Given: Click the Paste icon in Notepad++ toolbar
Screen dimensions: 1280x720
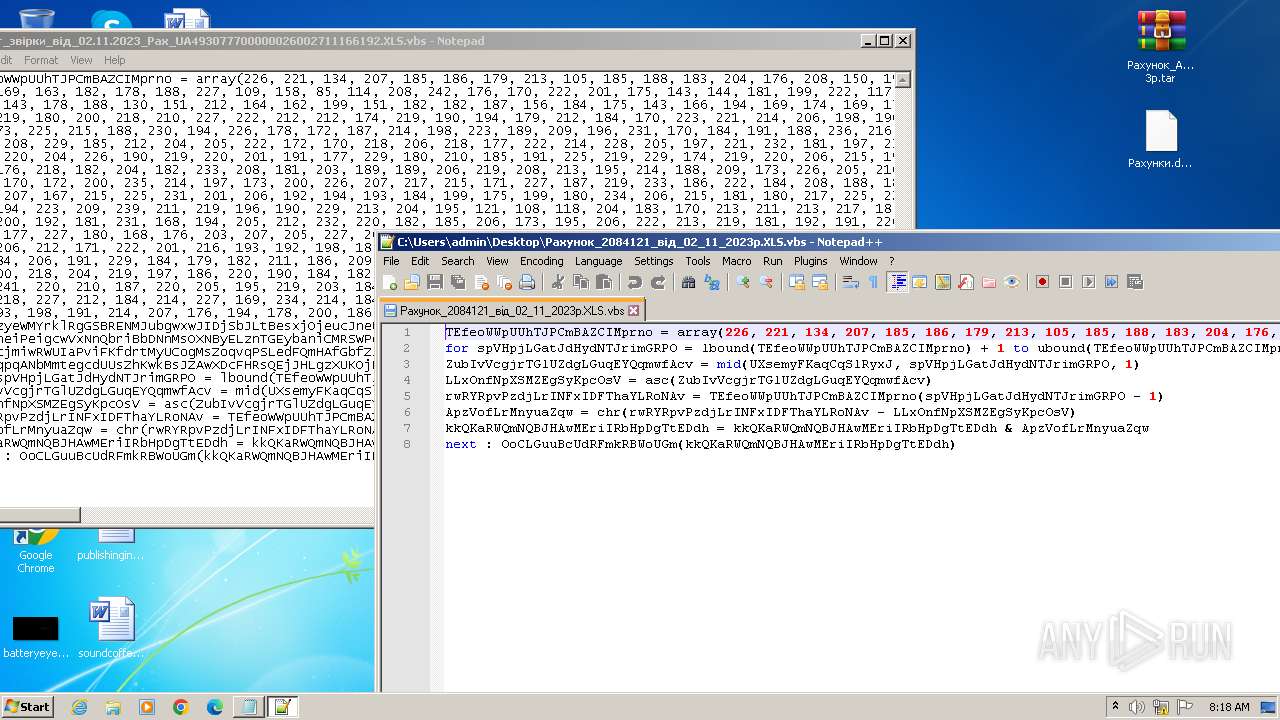Looking at the screenshot, I should [604, 282].
